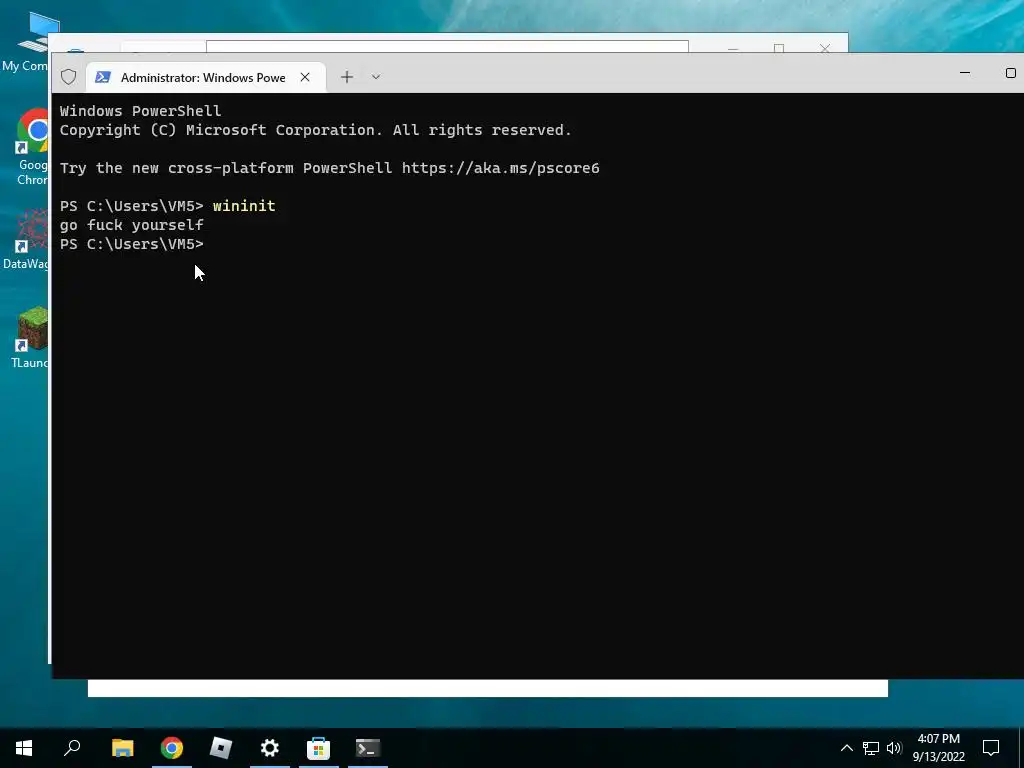Click the https://aka.ms/pscore6 link text
The height and width of the screenshot is (768, 1024).
click(500, 168)
